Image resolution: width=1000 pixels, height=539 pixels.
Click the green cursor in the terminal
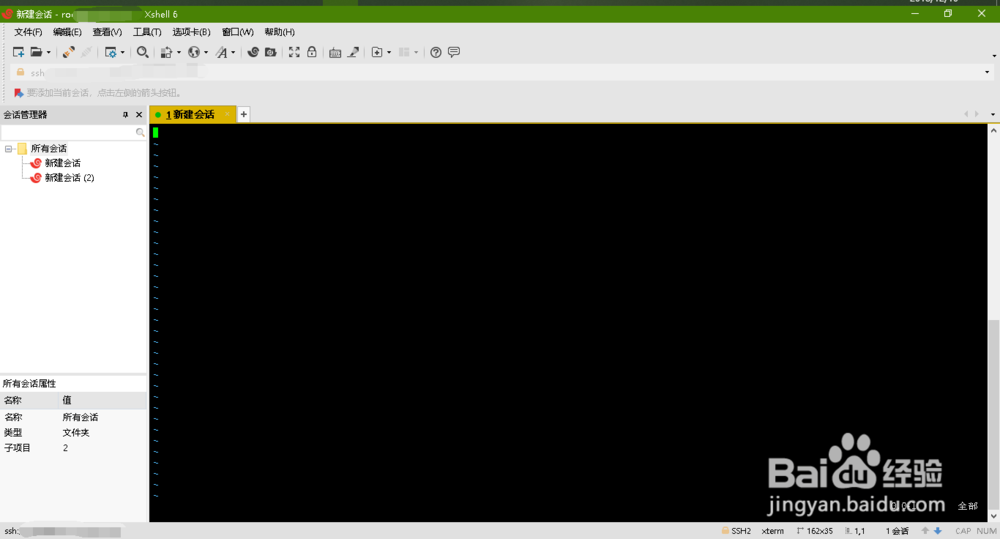pos(156,133)
